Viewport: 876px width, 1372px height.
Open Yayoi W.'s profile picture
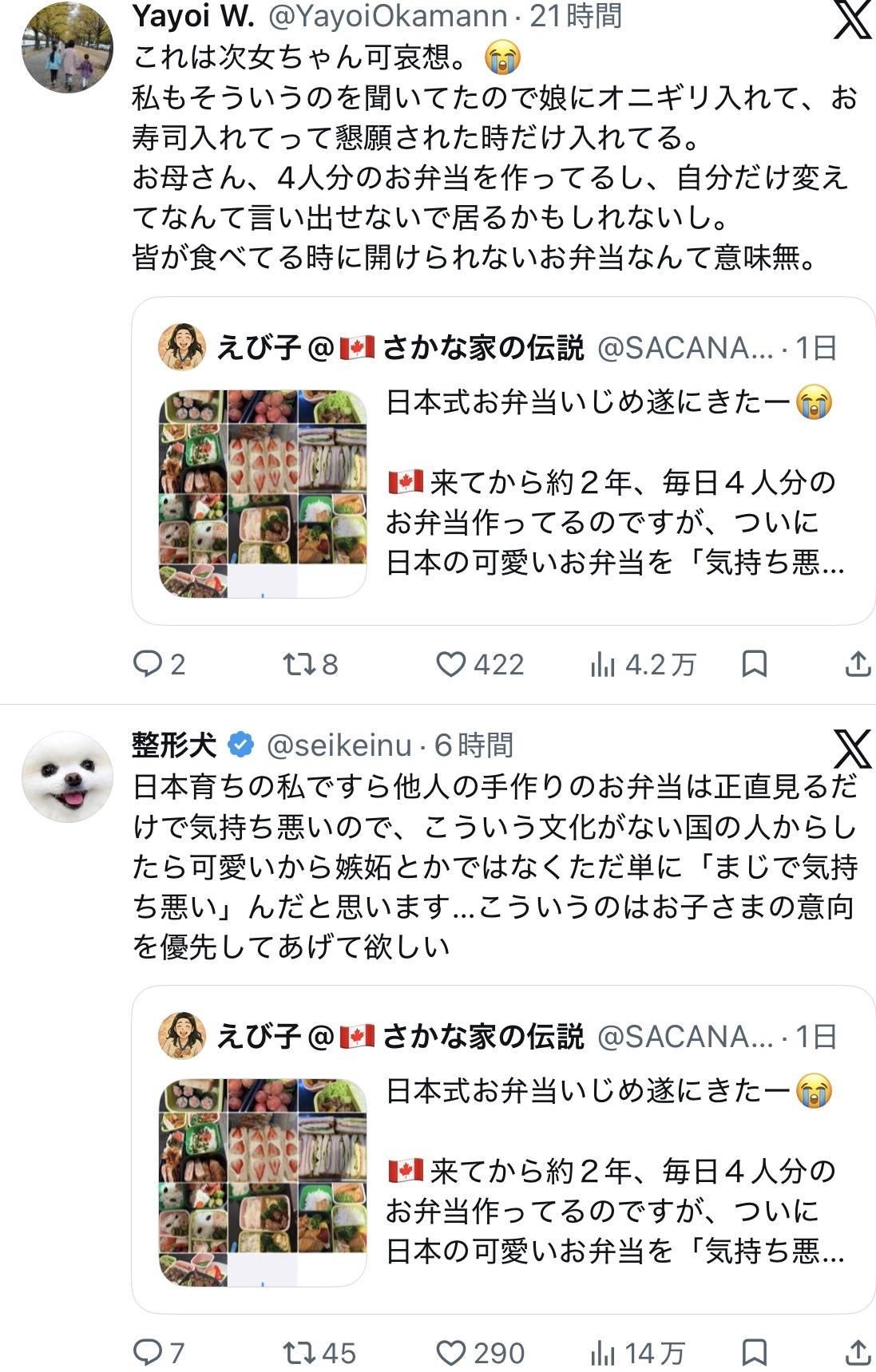click(67, 48)
